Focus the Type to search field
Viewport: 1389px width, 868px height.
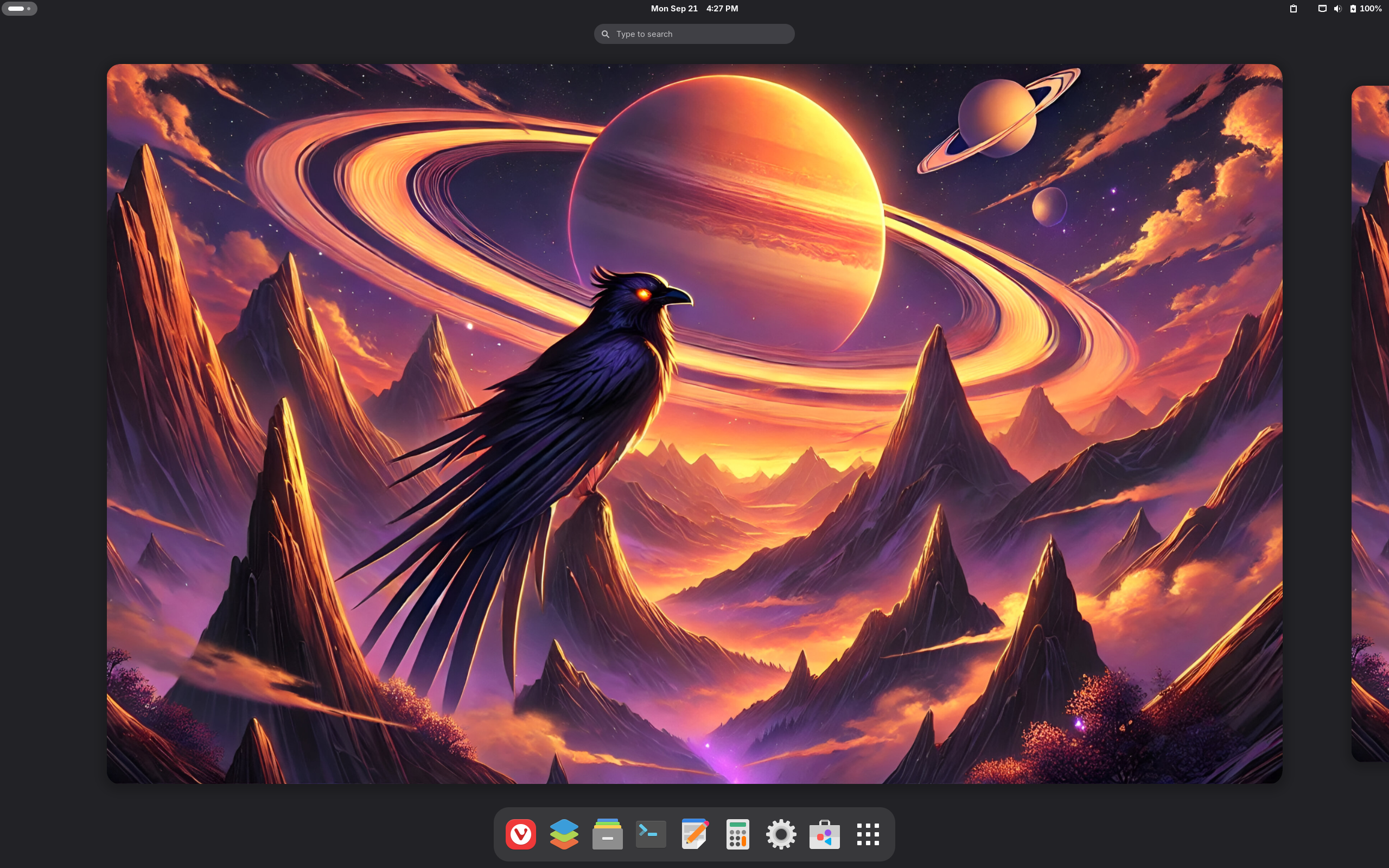click(694, 34)
